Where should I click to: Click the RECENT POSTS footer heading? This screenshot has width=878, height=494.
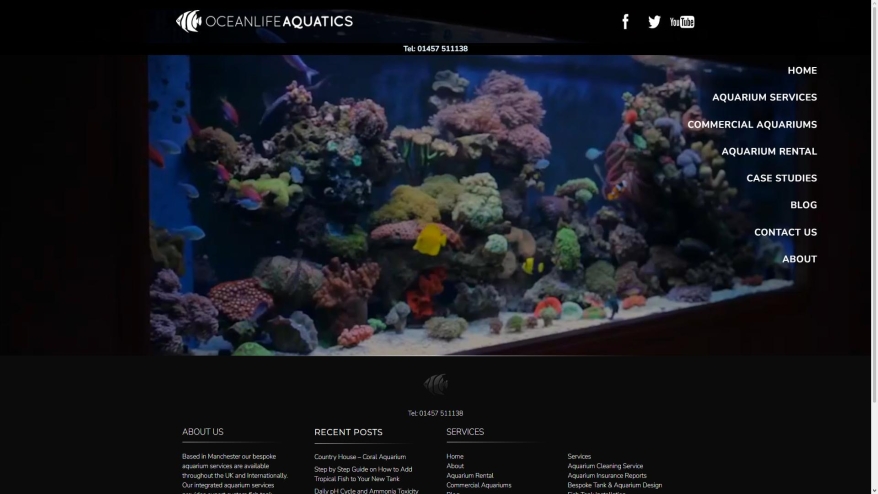pos(348,432)
